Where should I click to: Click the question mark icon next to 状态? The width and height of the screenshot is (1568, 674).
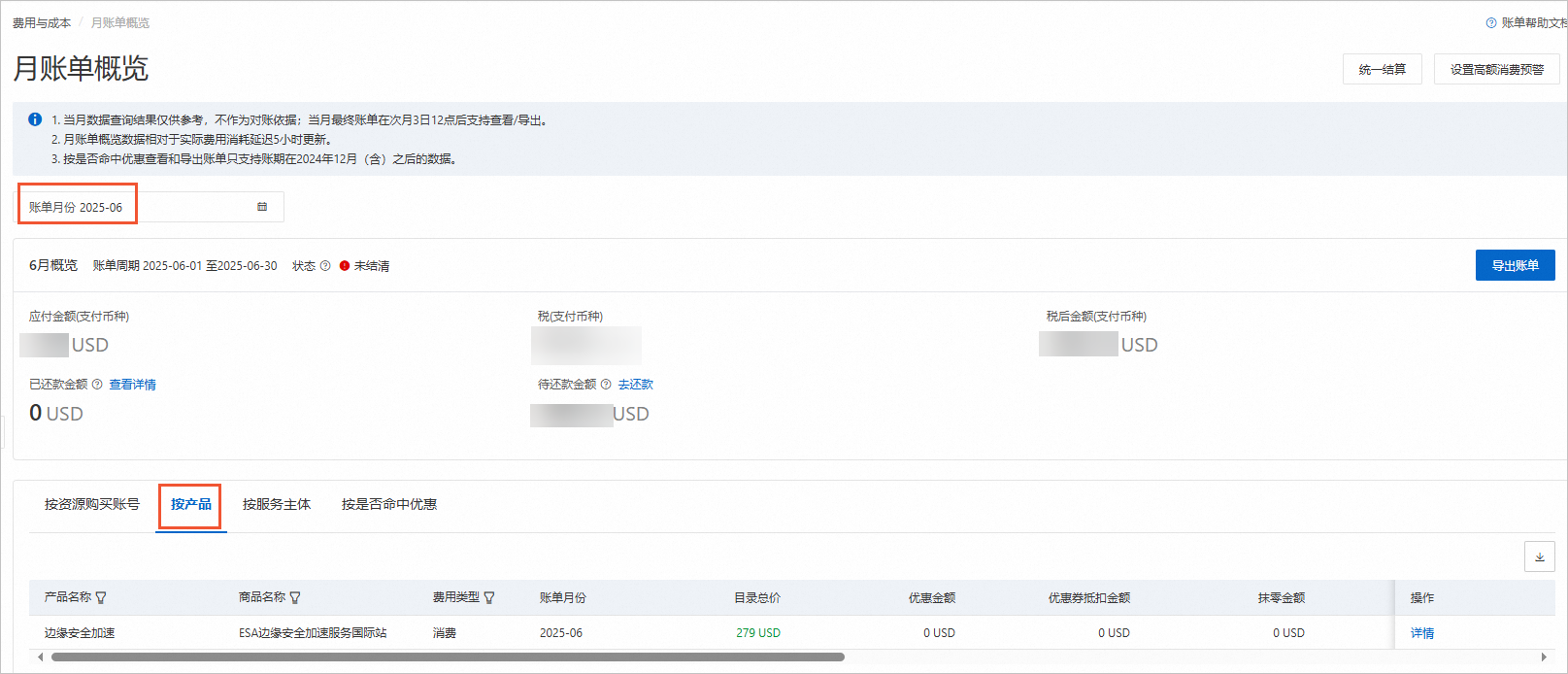(325, 266)
